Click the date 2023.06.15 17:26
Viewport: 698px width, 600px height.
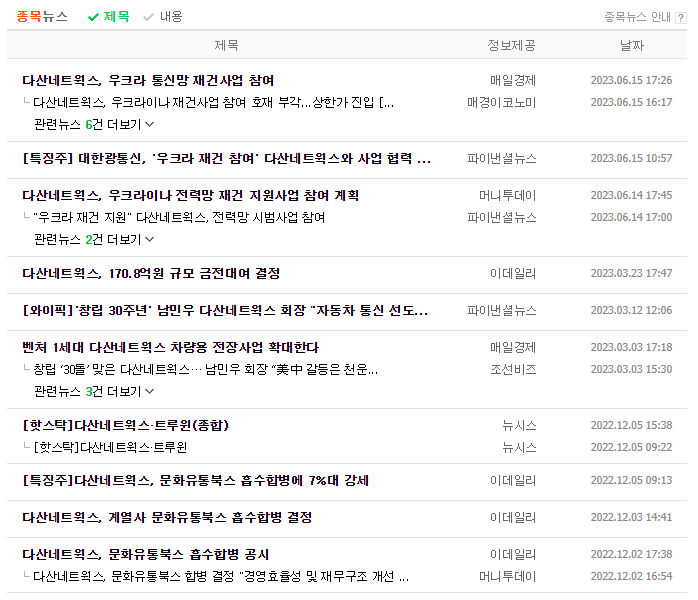tap(631, 81)
